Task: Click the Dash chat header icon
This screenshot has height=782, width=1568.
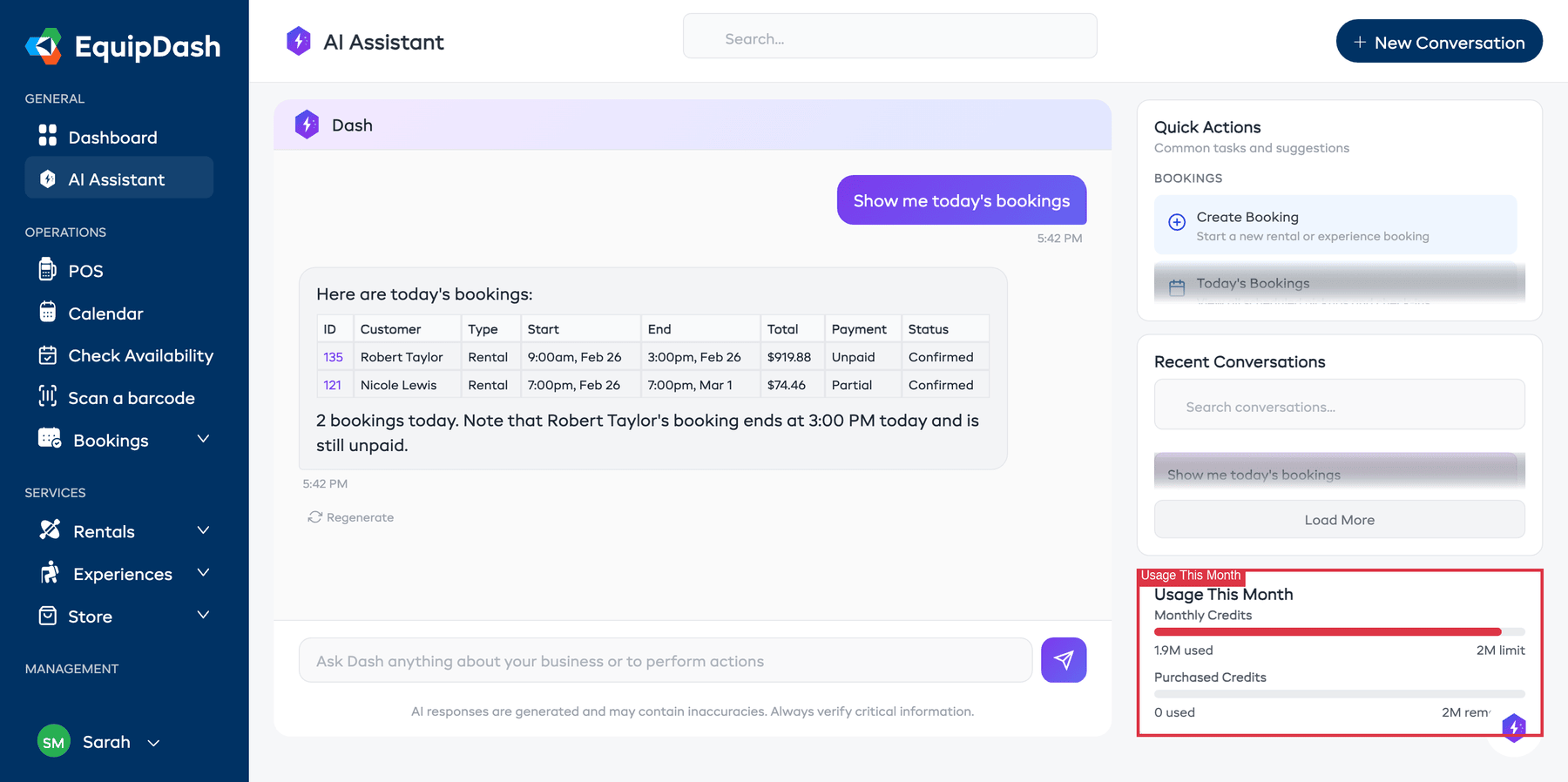Action: tap(307, 125)
